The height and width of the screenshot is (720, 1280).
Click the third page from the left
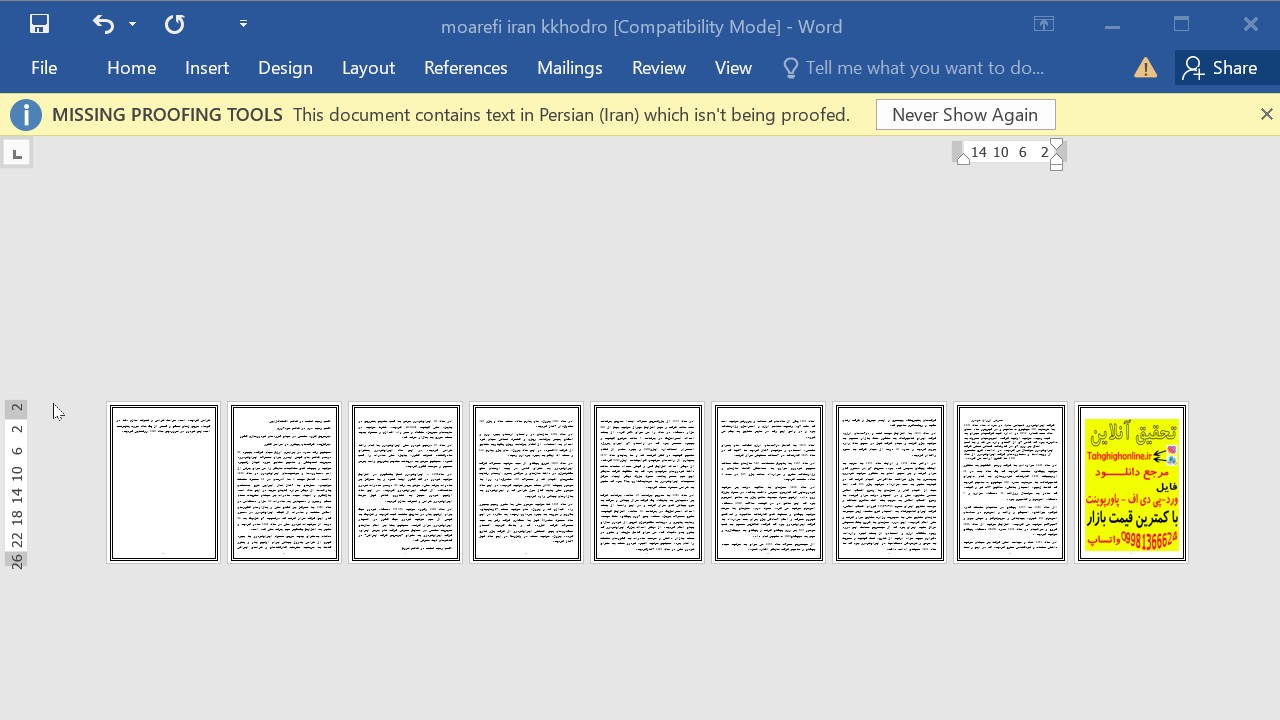pyautogui.click(x=406, y=483)
